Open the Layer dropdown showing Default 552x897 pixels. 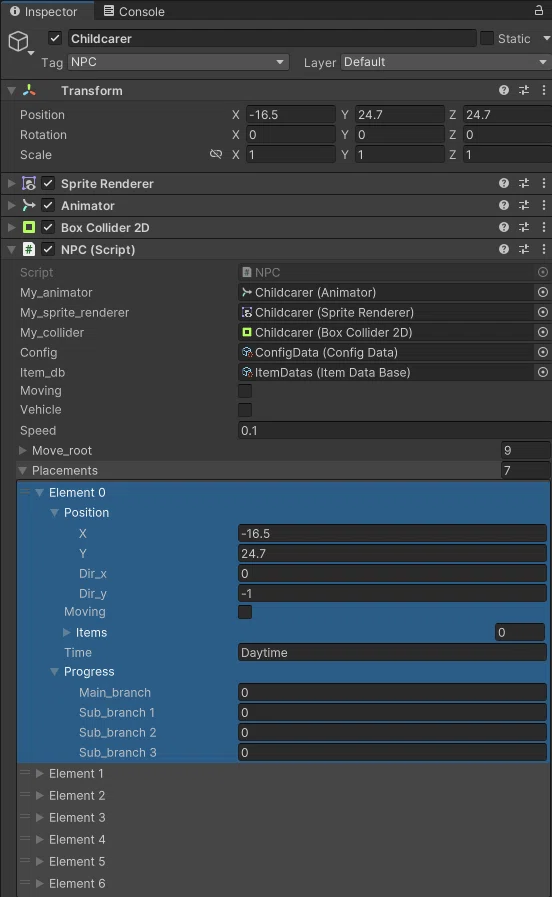click(445, 62)
